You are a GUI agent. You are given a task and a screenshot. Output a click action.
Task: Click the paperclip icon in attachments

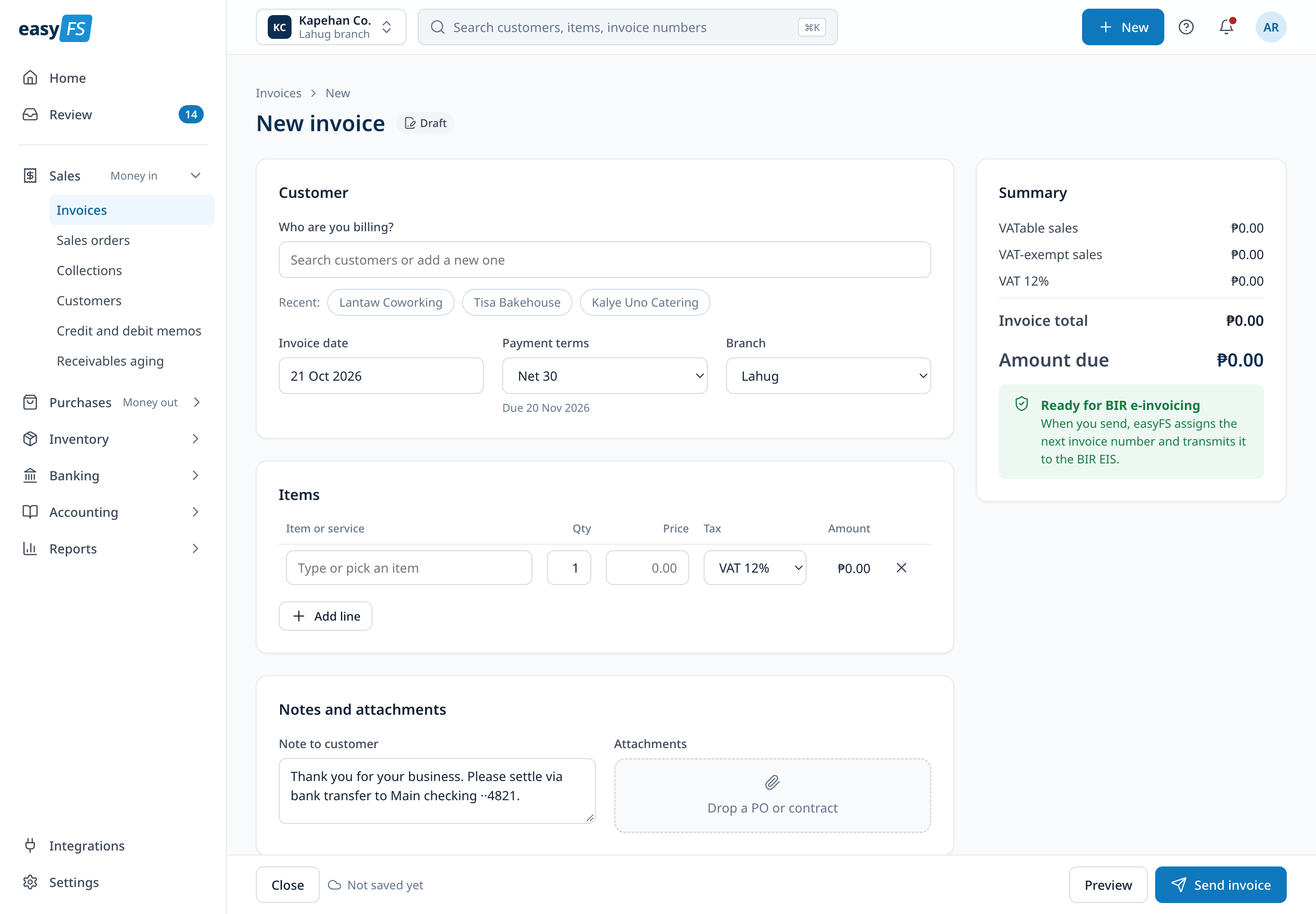click(773, 782)
